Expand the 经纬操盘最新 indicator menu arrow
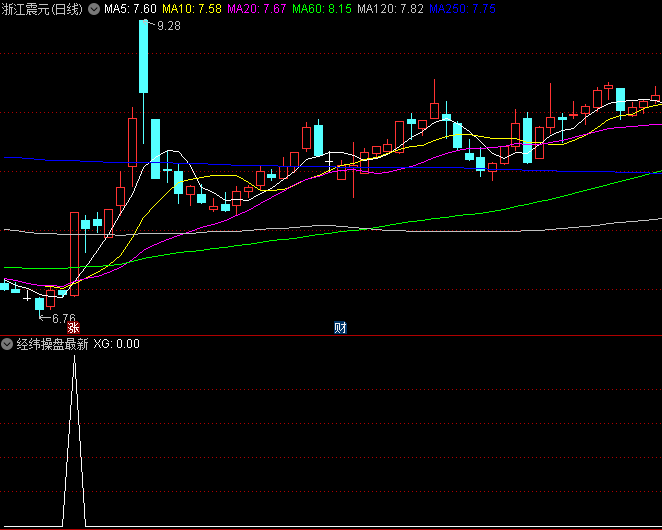The width and height of the screenshot is (662, 530). (x=8, y=344)
